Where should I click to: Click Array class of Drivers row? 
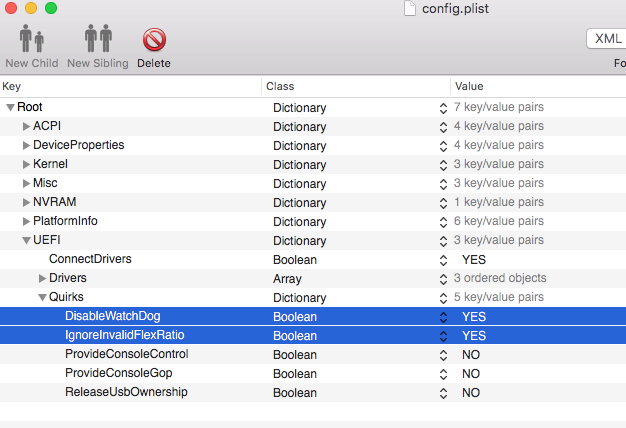(287, 279)
